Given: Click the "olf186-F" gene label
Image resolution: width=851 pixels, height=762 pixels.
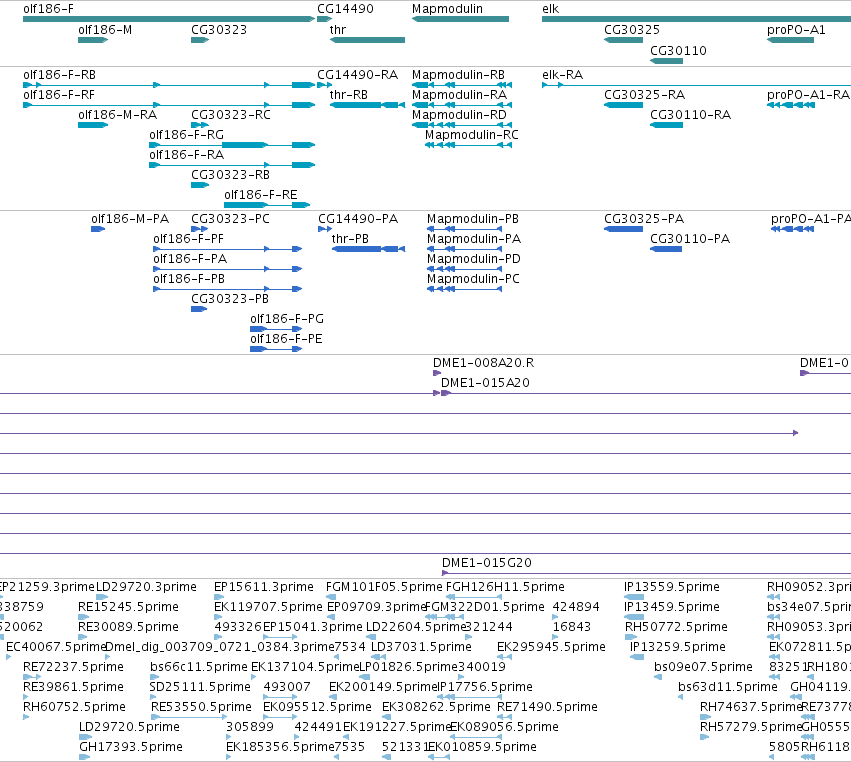Looking at the screenshot, I should (x=48, y=9).
